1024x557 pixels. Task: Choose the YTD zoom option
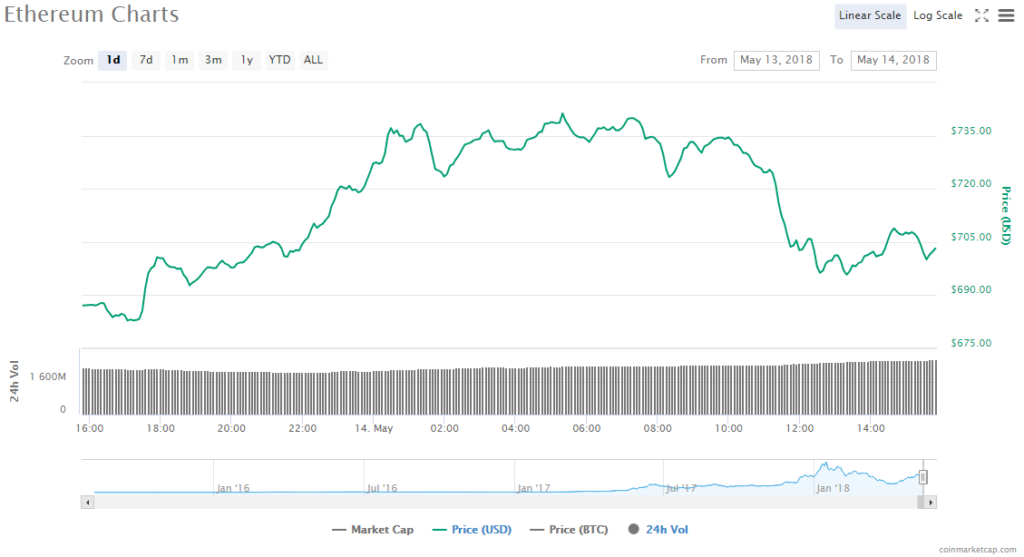click(280, 60)
